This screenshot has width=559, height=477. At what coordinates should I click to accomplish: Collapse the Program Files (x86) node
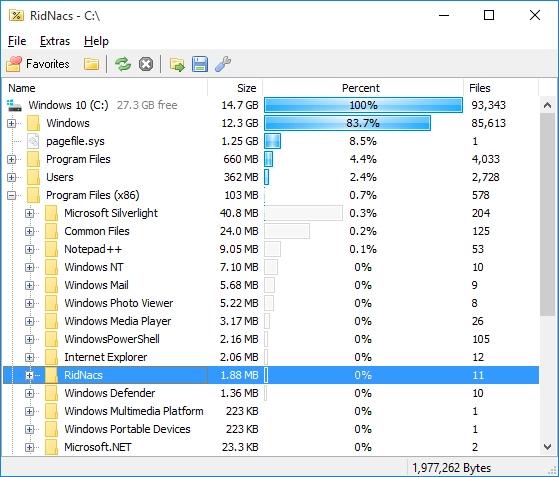coord(11,195)
